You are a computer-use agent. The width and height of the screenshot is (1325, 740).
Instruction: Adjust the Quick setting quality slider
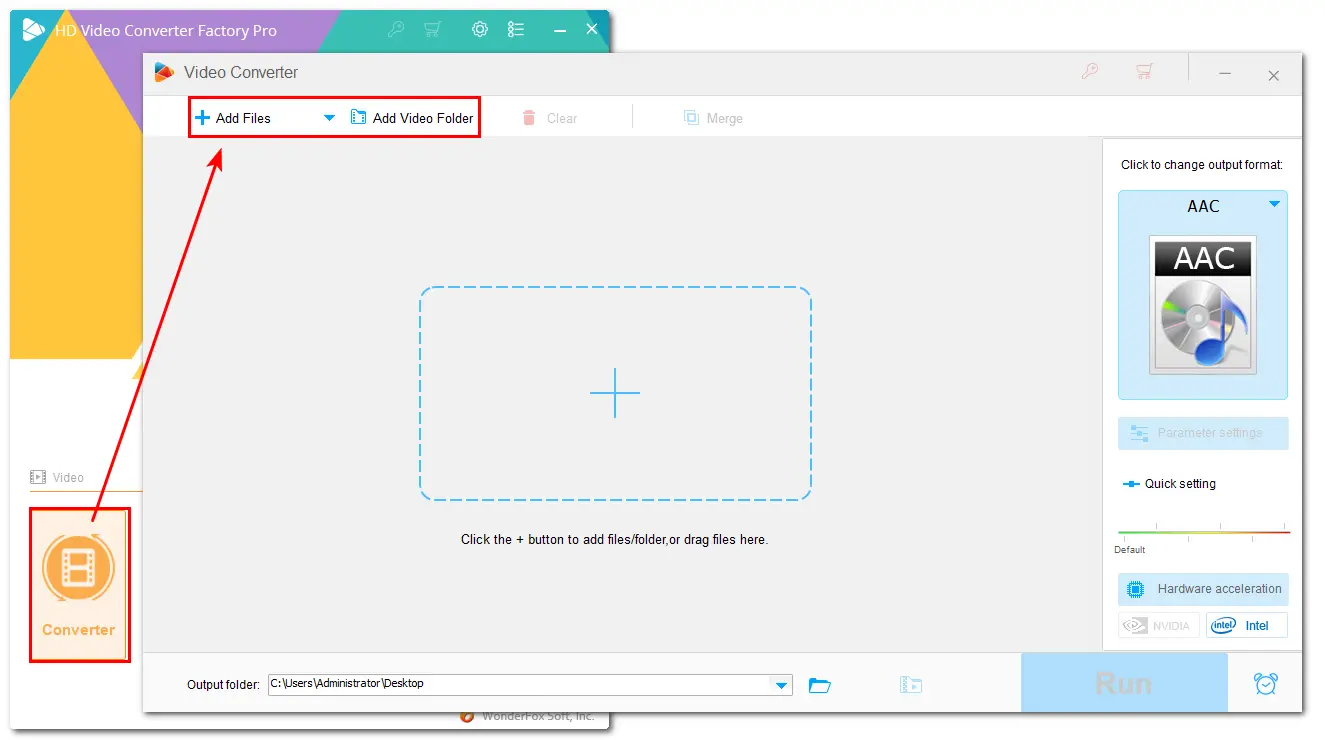point(1203,532)
